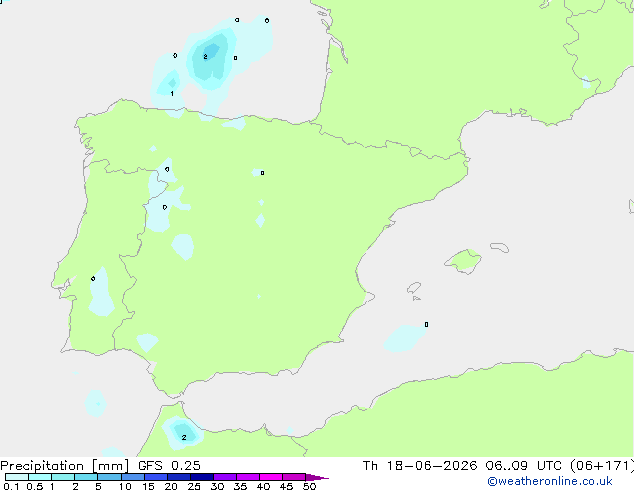Open the weatheronline.co.uk copyright link
The height and width of the screenshot is (490, 634).
[549, 481]
